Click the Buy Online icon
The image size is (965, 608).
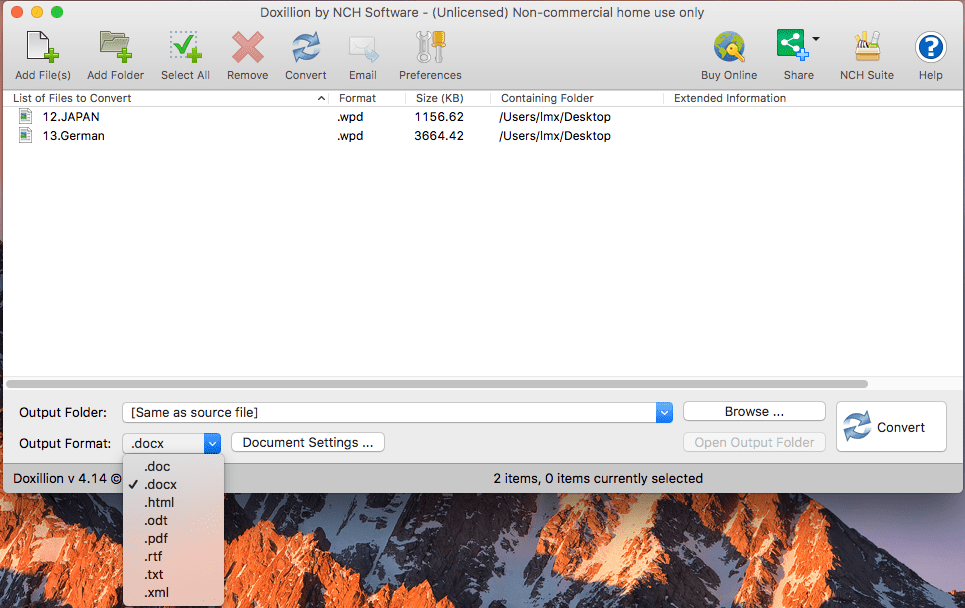729,47
